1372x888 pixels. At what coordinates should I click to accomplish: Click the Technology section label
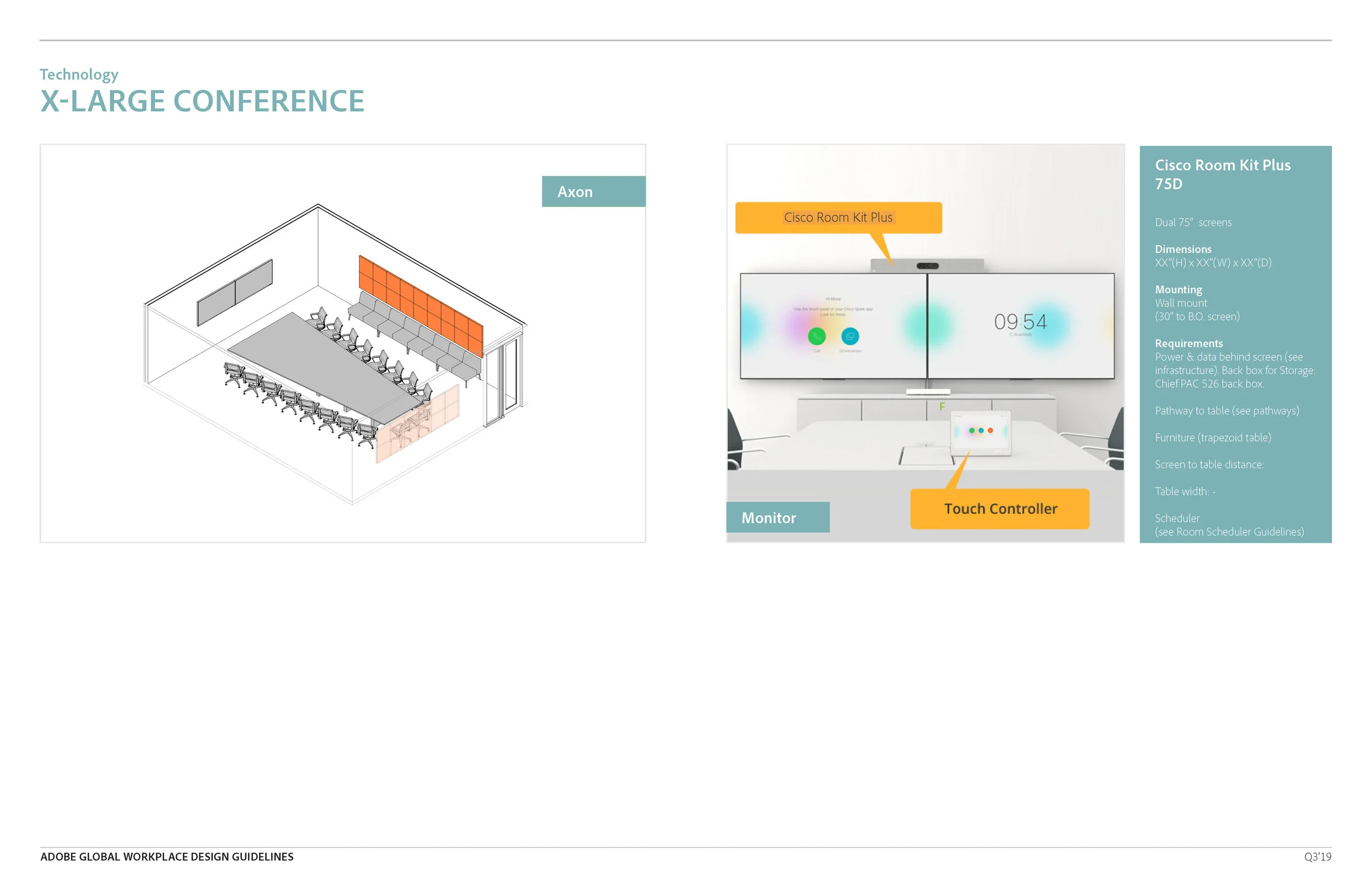[79, 75]
